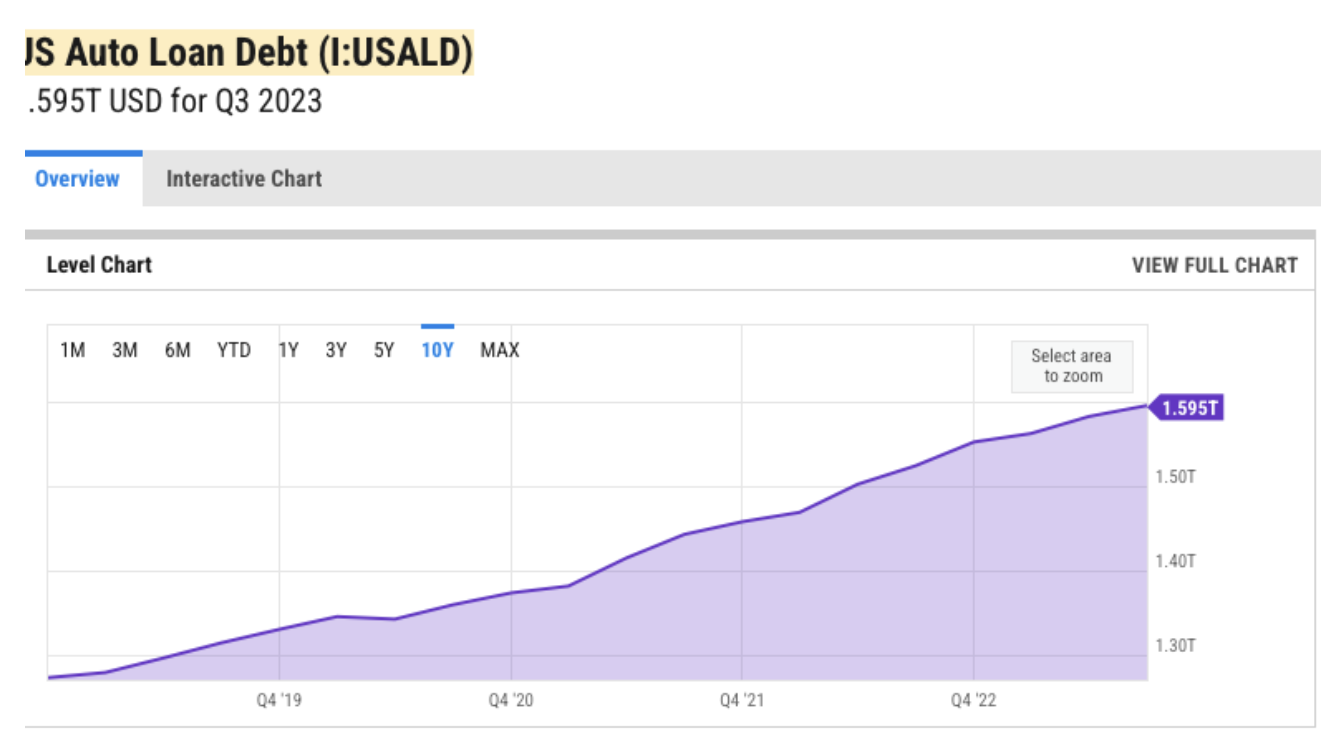Switch to the Overview tab

pyautogui.click(x=77, y=179)
